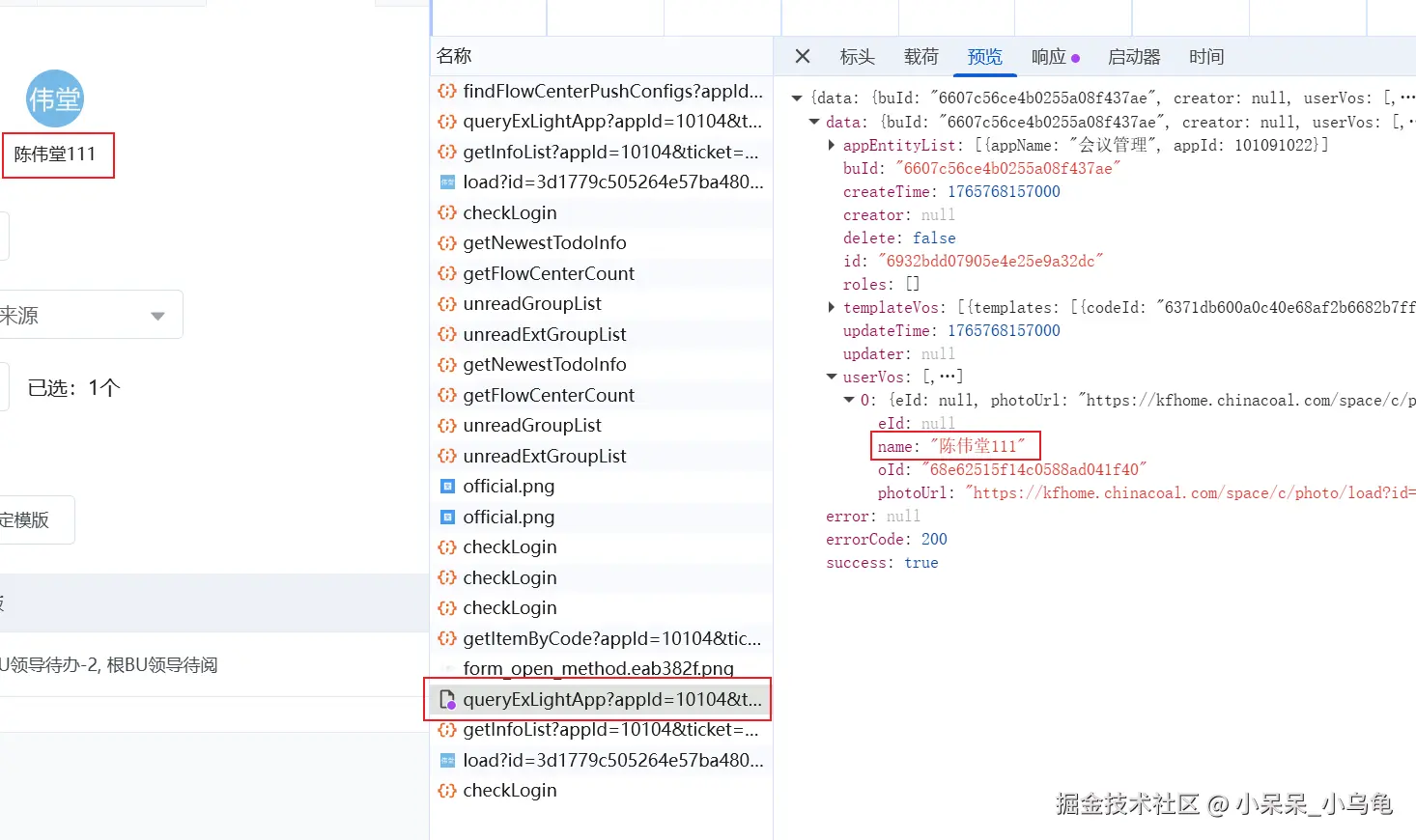The height and width of the screenshot is (840, 1416).
Task: Switch to the 标头 tab
Action: coord(858,57)
